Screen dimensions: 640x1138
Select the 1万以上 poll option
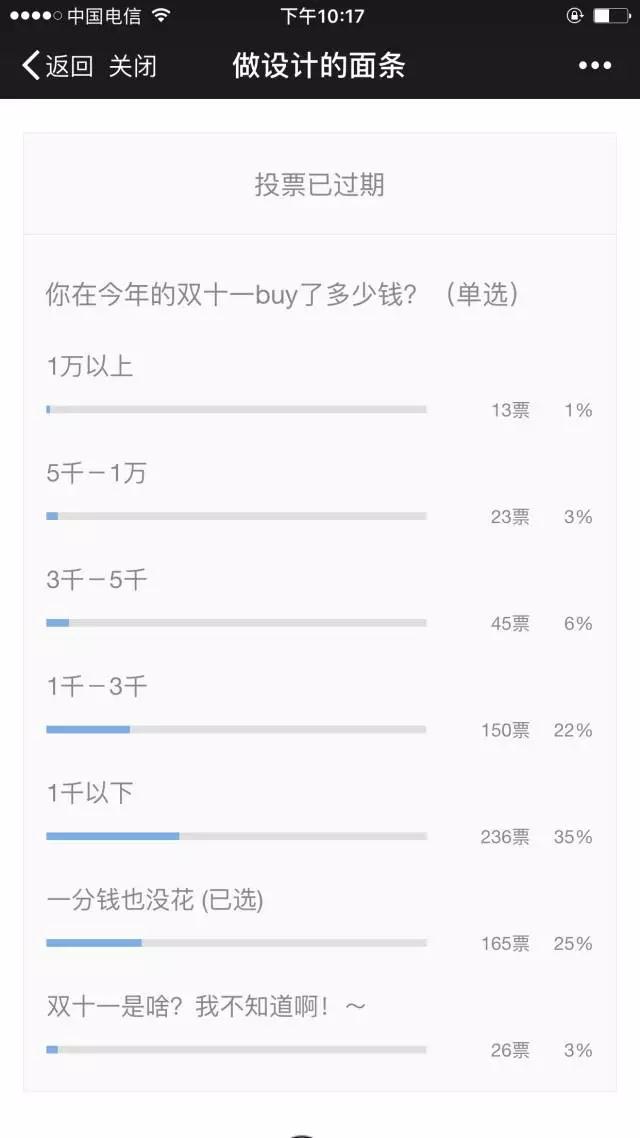(90, 366)
